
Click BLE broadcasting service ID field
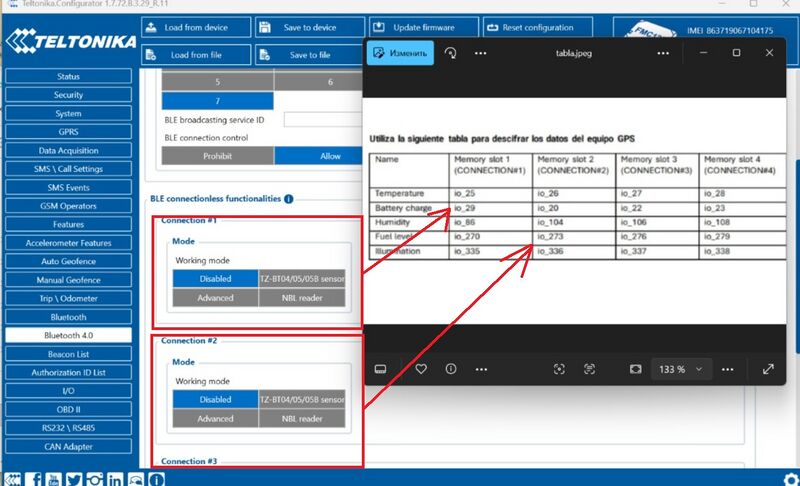[x=323, y=120]
